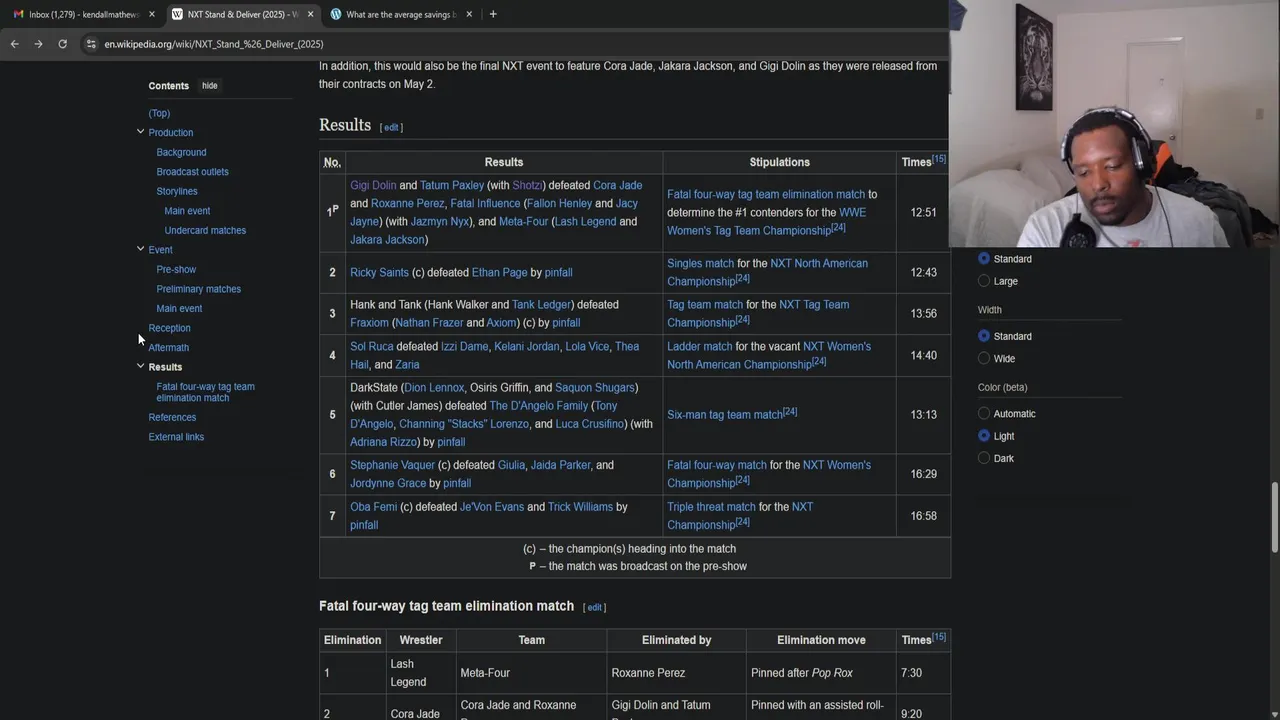Open the Sol Ruca link
The height and width of the screenshot is (720, 1280).
tap(372, 346)
